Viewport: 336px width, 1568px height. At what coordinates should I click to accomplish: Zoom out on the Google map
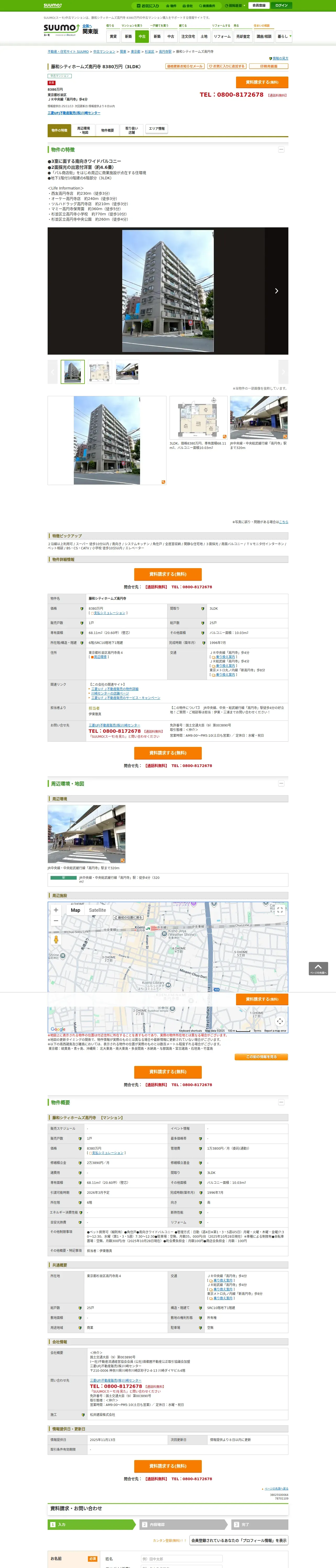pos(56,921)
